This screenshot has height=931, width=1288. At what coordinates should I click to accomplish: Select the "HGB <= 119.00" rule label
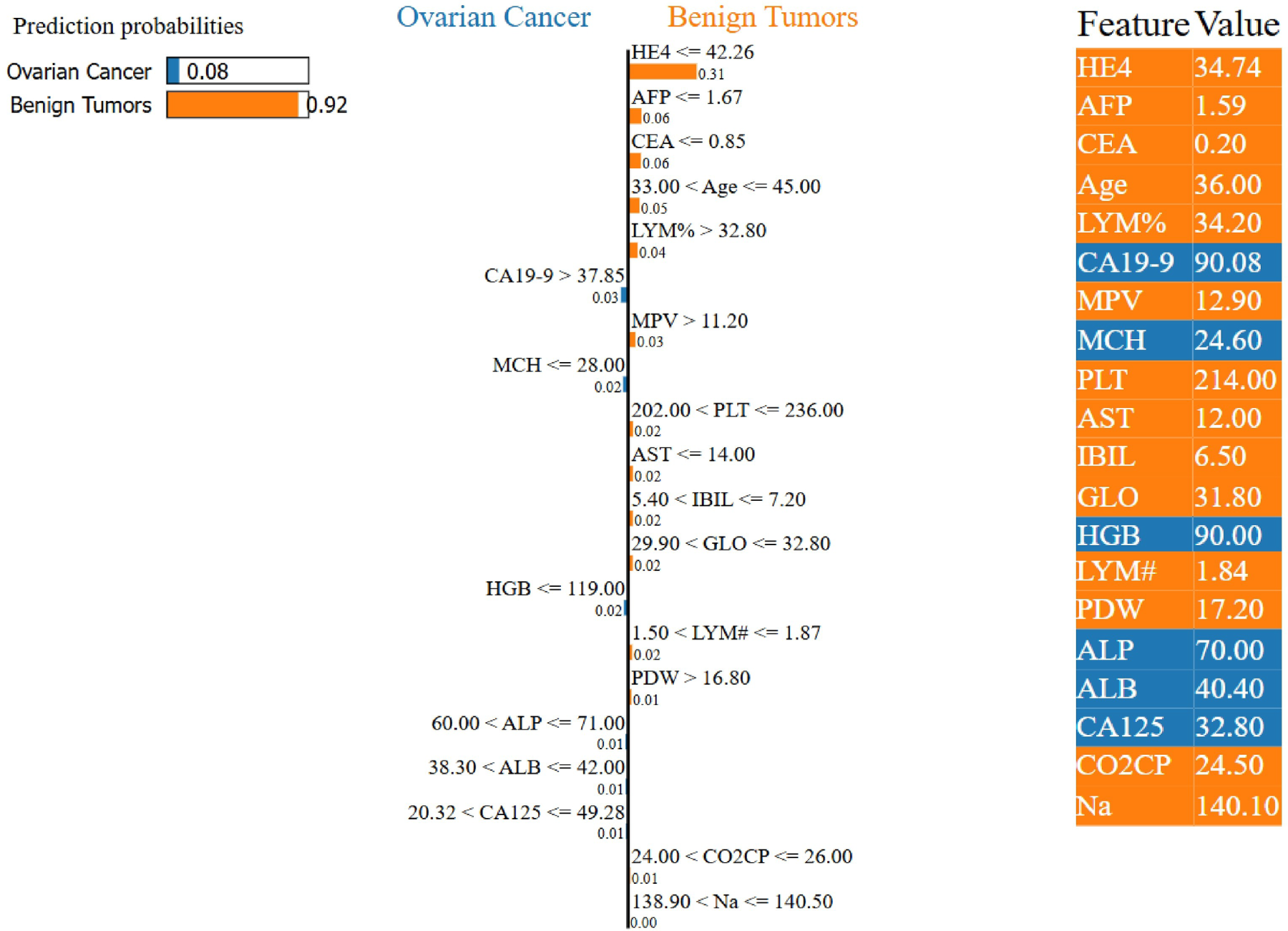[x=555, y=589]
